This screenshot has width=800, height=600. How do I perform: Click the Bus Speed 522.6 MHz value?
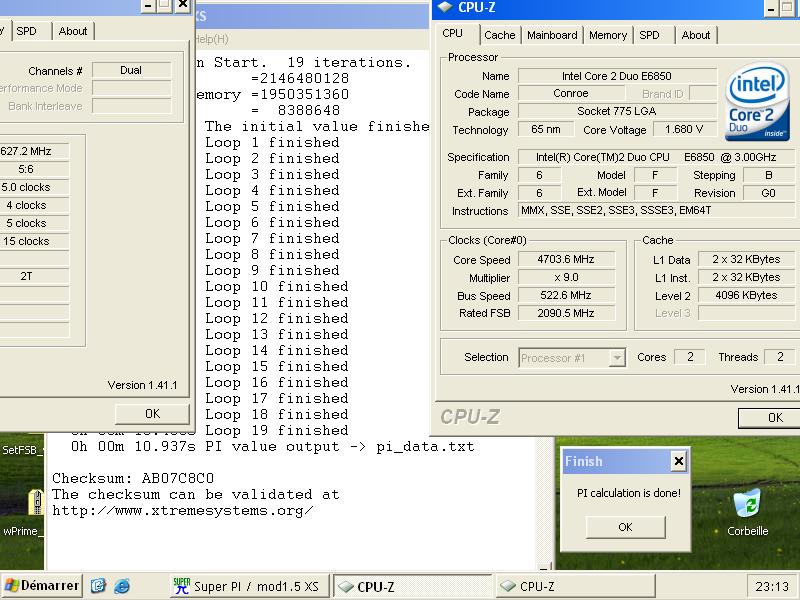point(566,295)
